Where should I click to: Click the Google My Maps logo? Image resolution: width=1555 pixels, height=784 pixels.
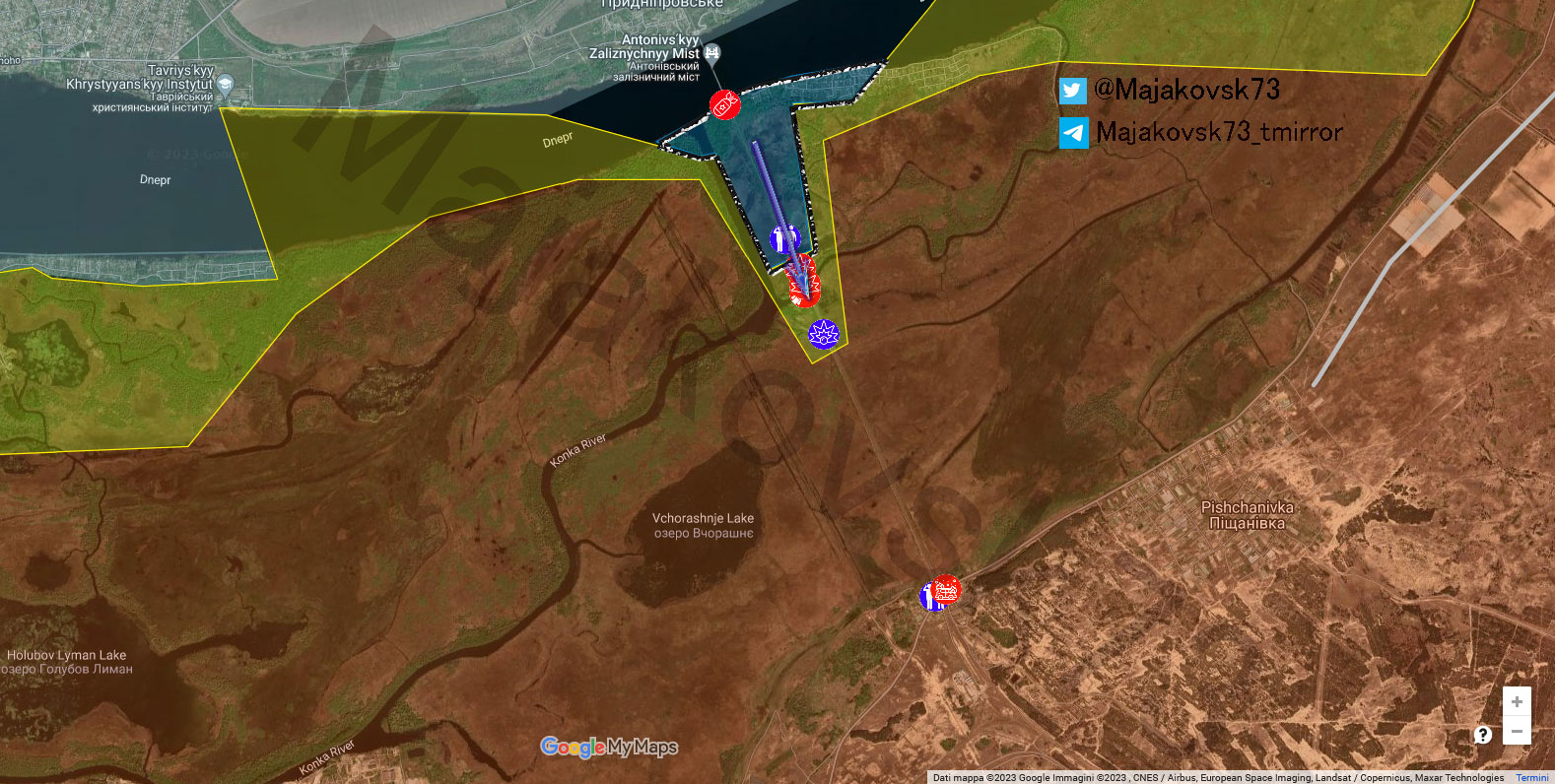tap(609, 748)
